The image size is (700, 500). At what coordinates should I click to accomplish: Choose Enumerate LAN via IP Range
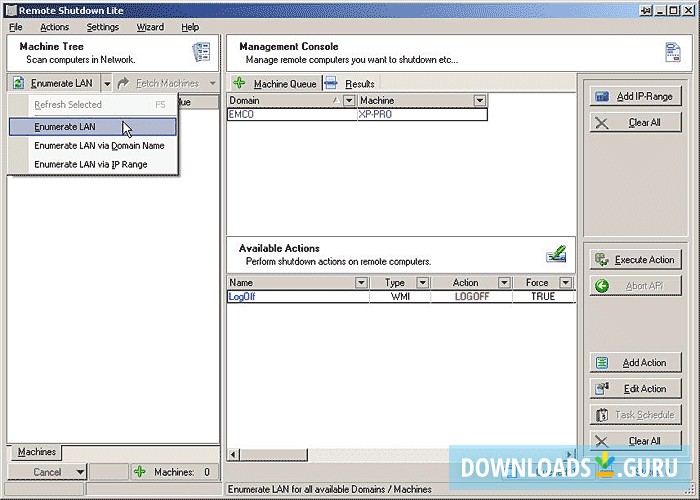click(x=93, y=164)
